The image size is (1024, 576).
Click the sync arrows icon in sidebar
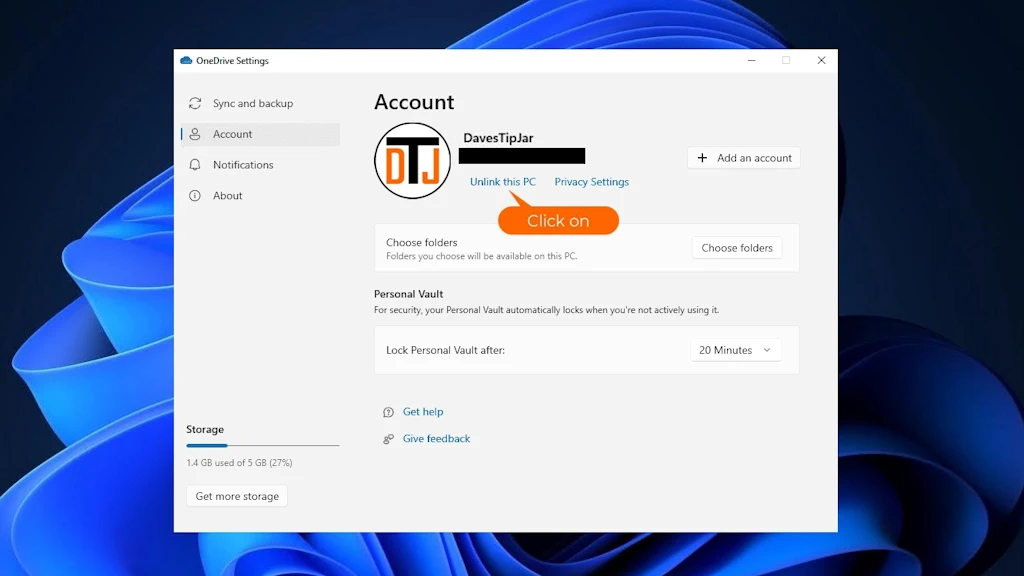pyautogui.click(x=195, y=103)
